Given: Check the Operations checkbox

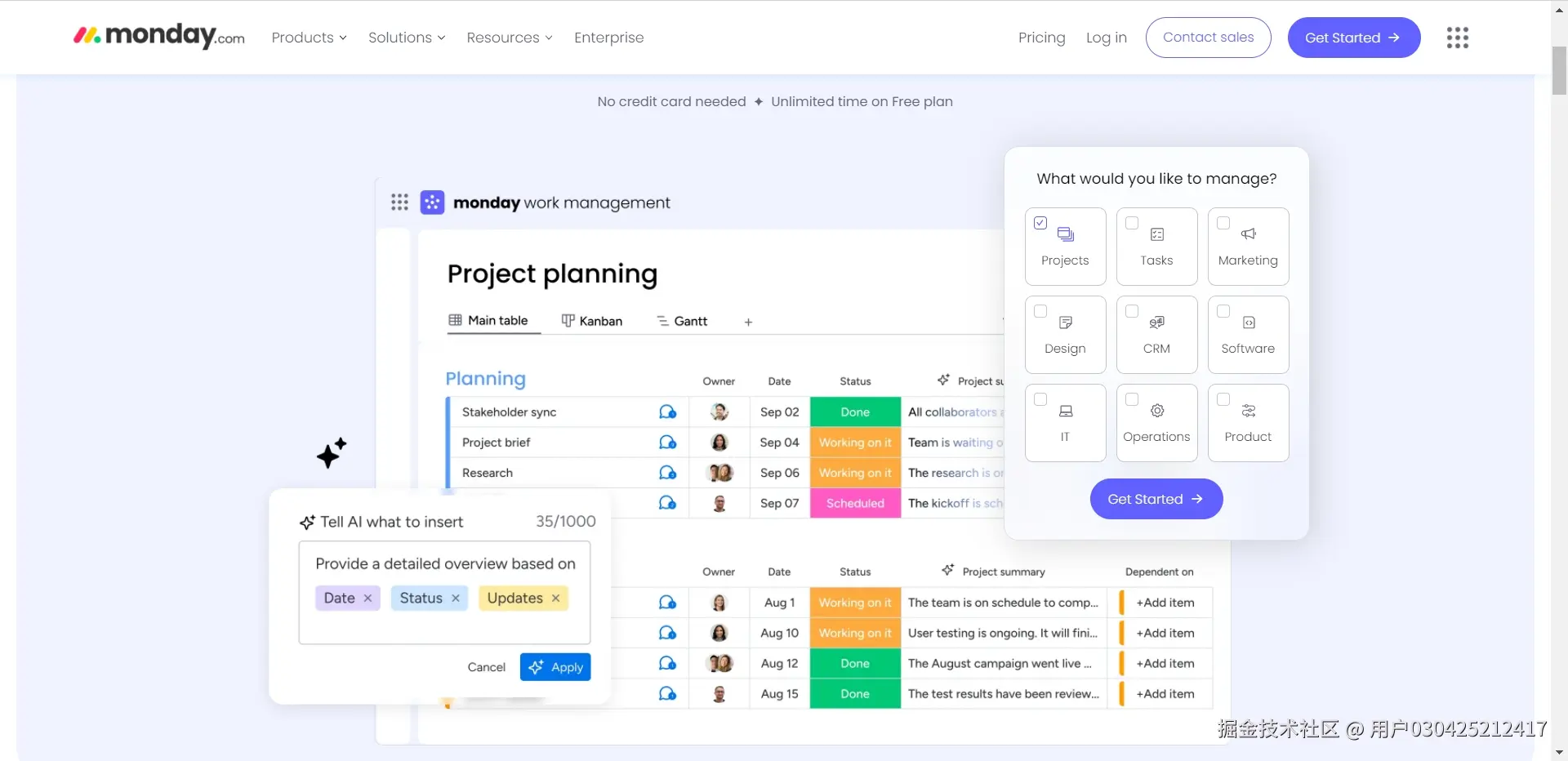Looking at the screenshot, I should coord(1132,399).
